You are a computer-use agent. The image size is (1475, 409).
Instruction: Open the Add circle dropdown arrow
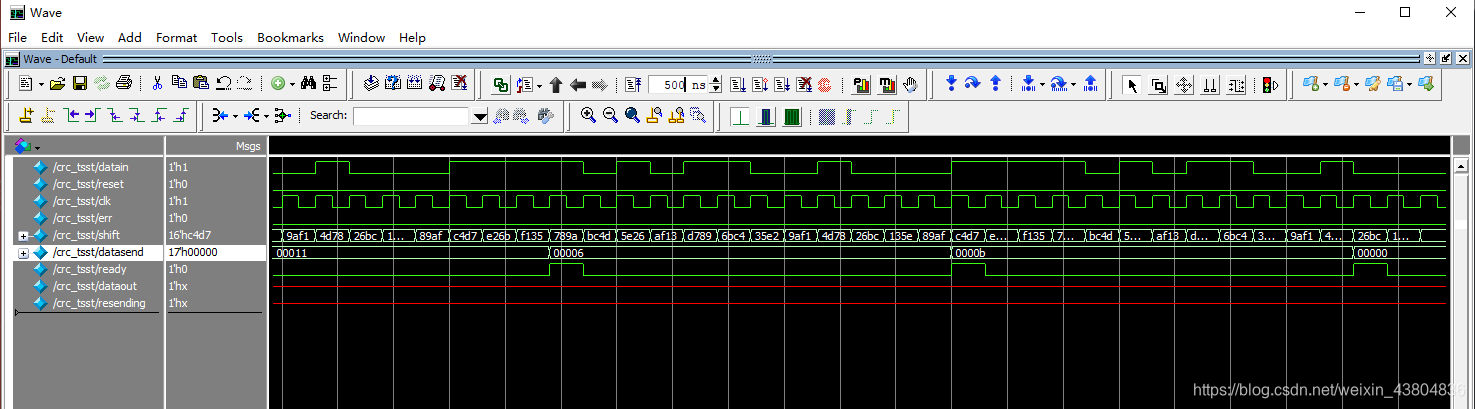291,85
